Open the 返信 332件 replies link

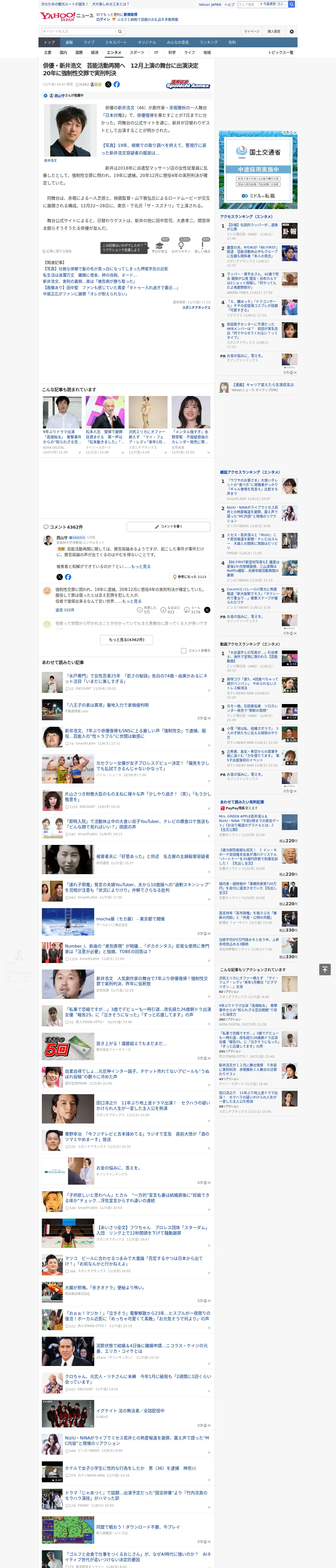[65, 610]
